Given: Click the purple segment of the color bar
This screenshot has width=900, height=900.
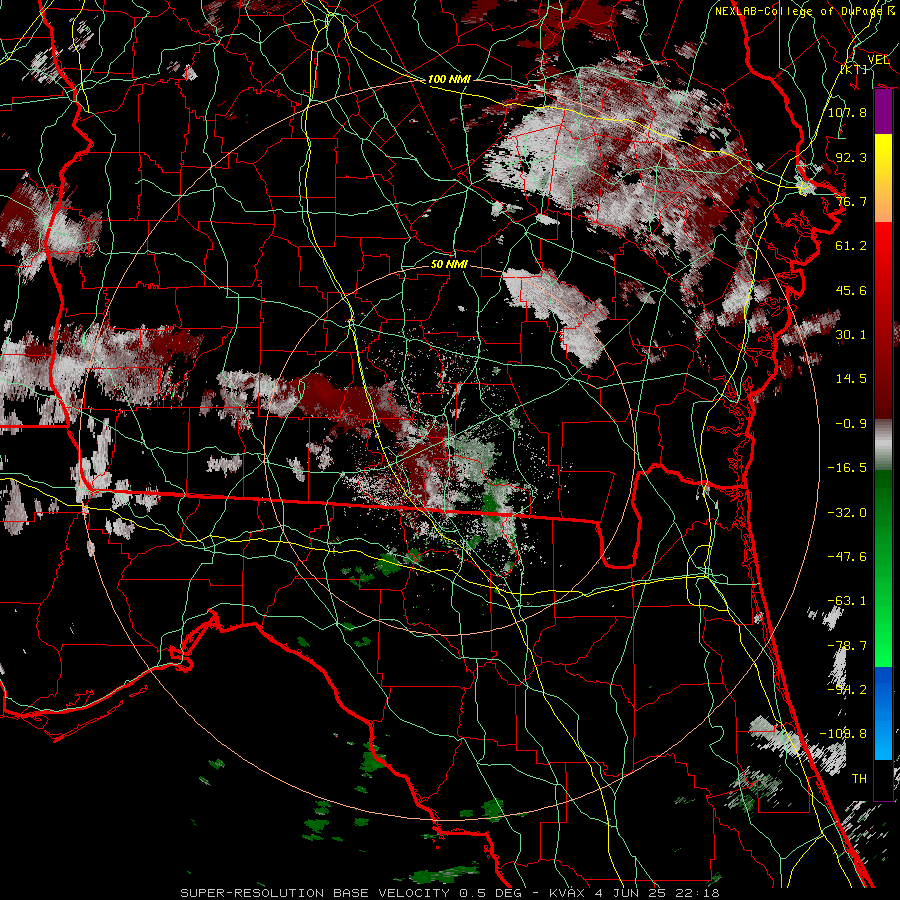Looking at the screenshot, I should point(883,112).
